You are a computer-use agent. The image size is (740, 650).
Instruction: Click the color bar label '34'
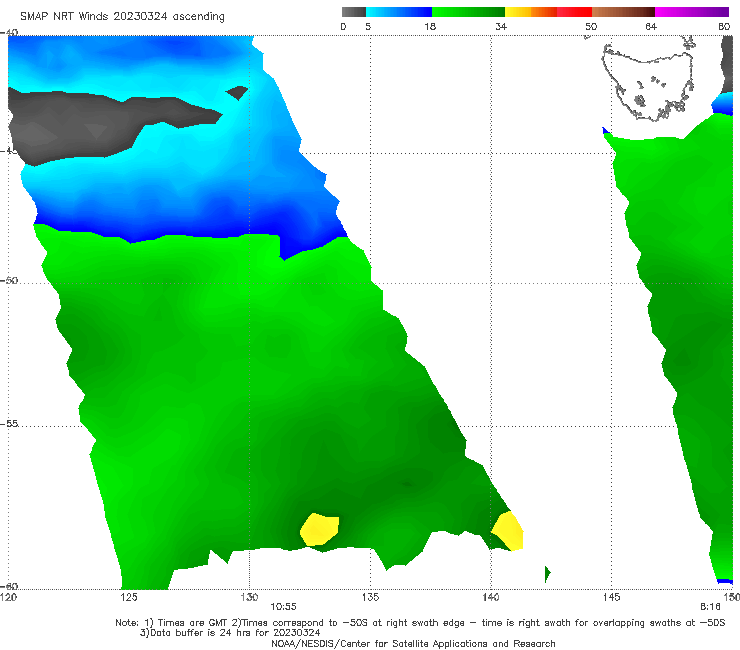(x=501, y=27)
